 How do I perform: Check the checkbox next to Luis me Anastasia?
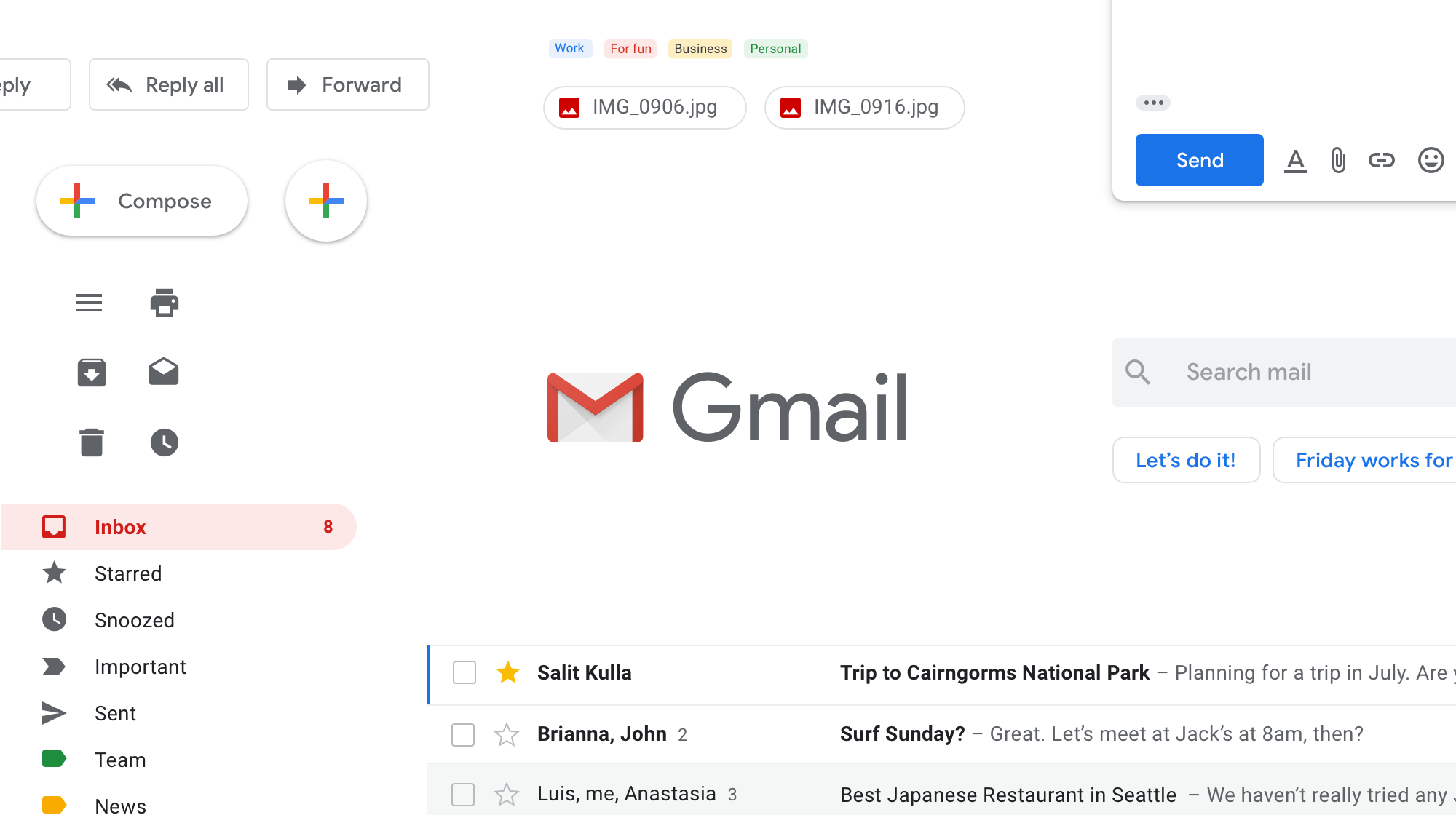click(x=463, y=794)
